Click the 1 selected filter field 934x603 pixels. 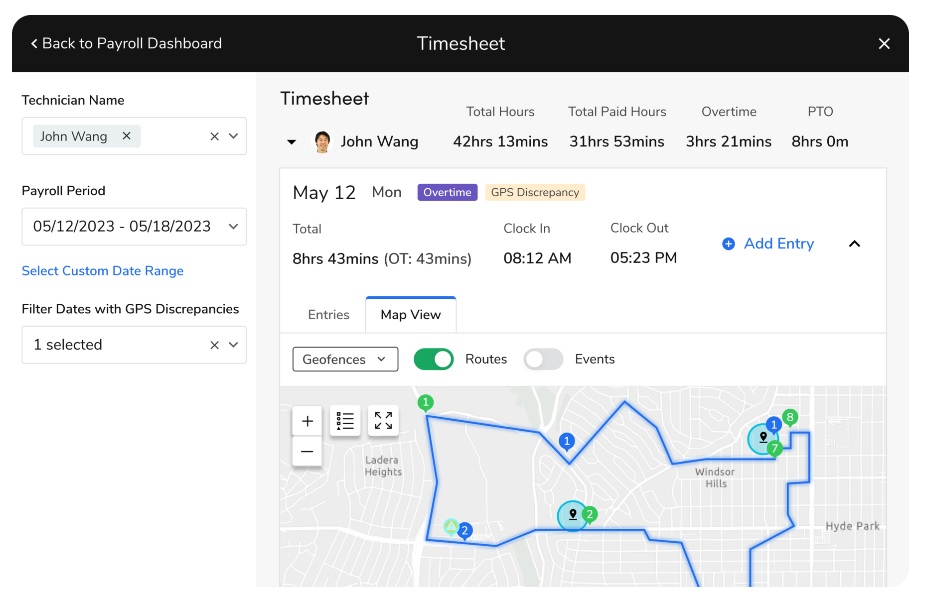pyautogui.click(x=134, y=345)
